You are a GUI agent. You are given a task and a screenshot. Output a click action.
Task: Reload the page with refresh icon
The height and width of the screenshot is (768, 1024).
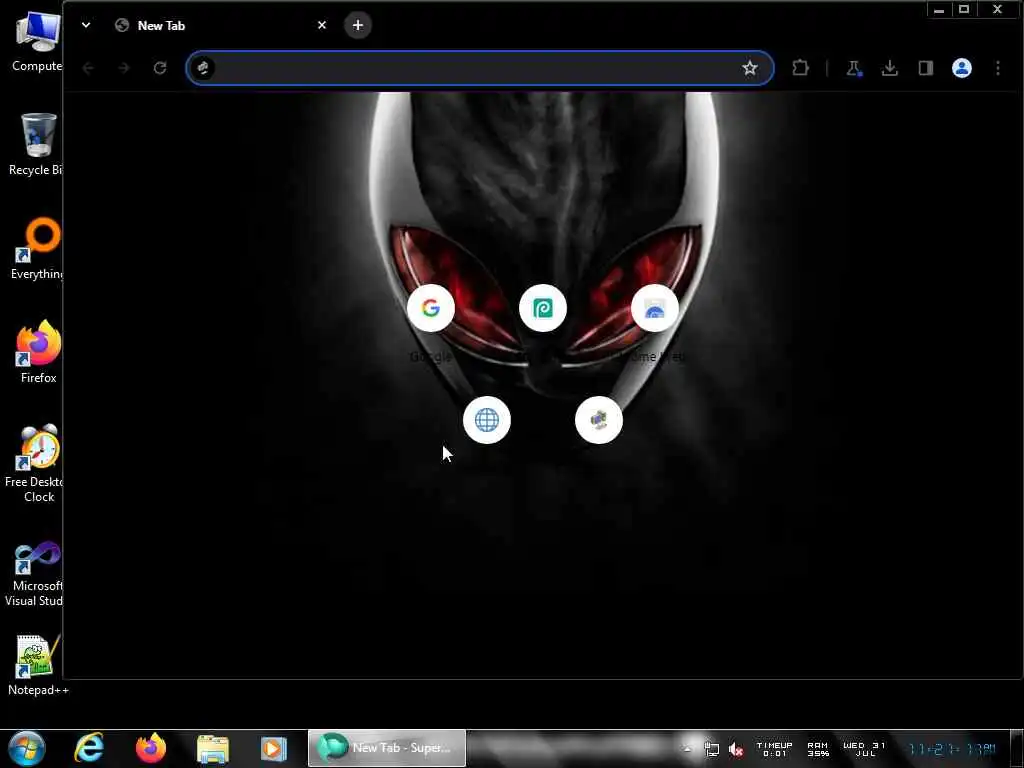tap(160, 68)
